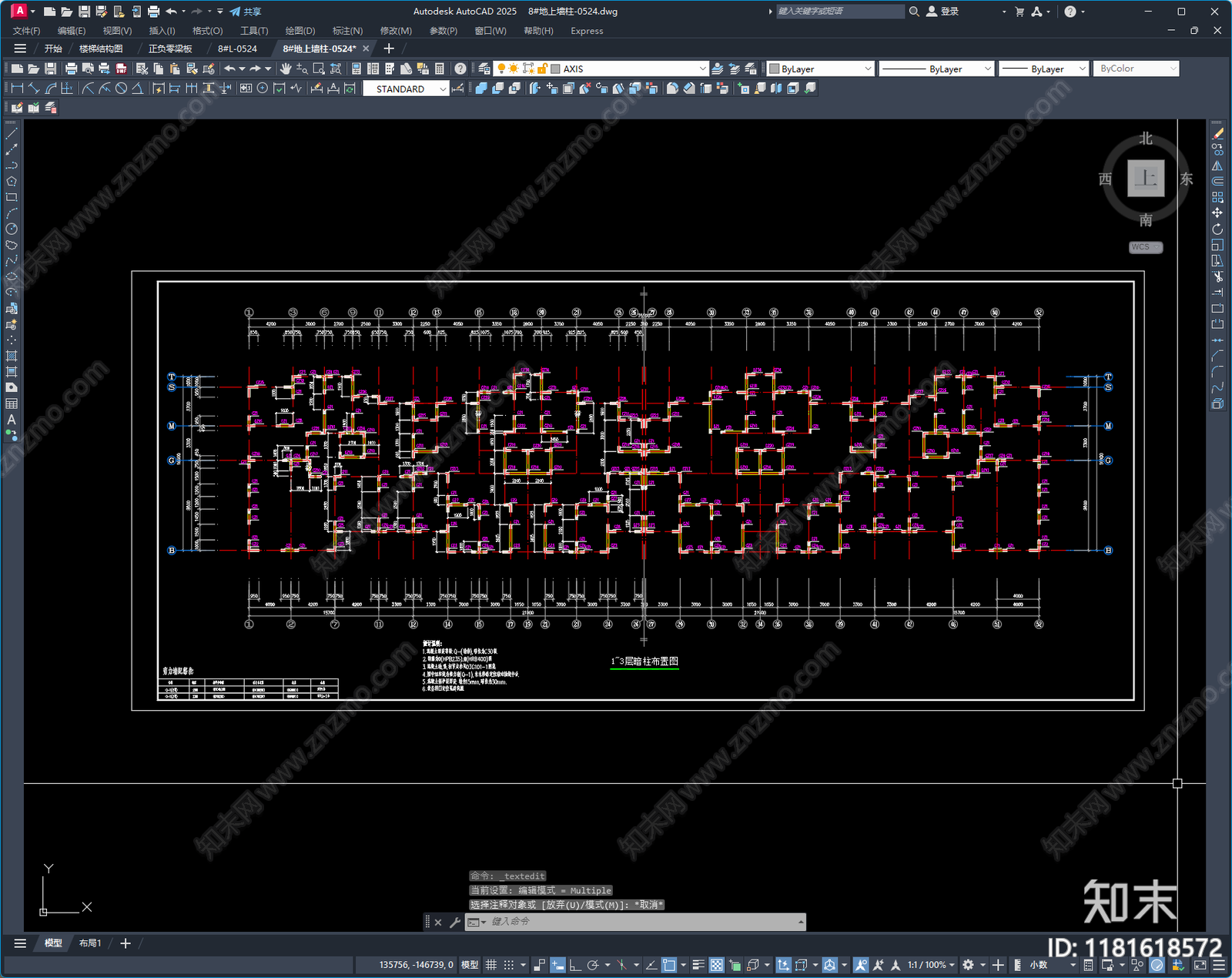Toggle layer on/off lightbulb for AXIS

pos(501,69)
